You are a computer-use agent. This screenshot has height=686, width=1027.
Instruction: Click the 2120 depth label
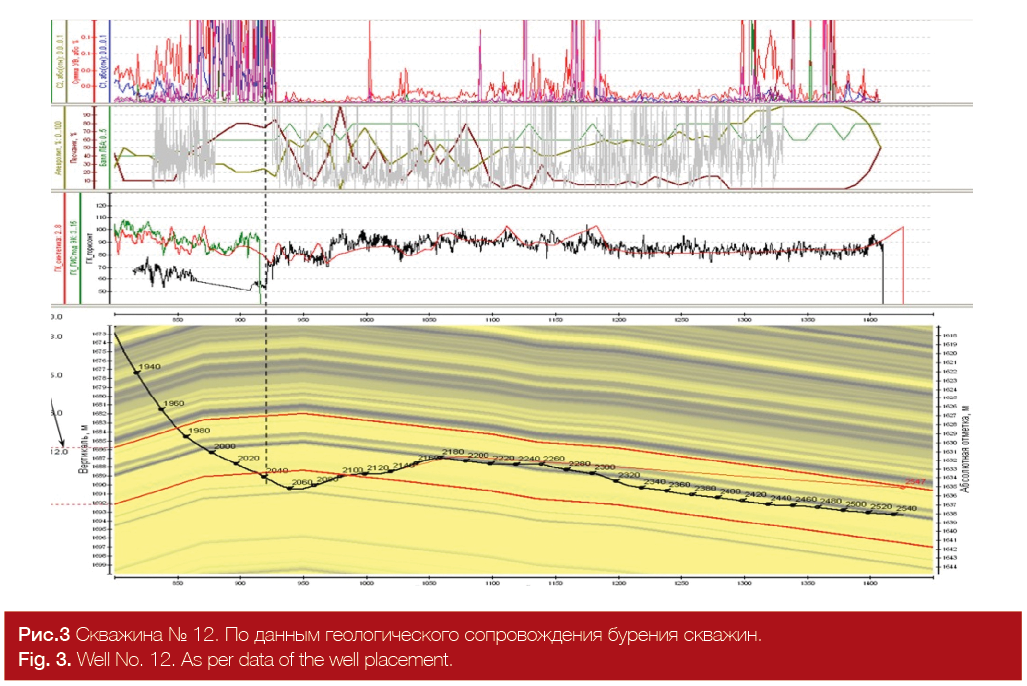pyautogui.click(x=378, y=468)
